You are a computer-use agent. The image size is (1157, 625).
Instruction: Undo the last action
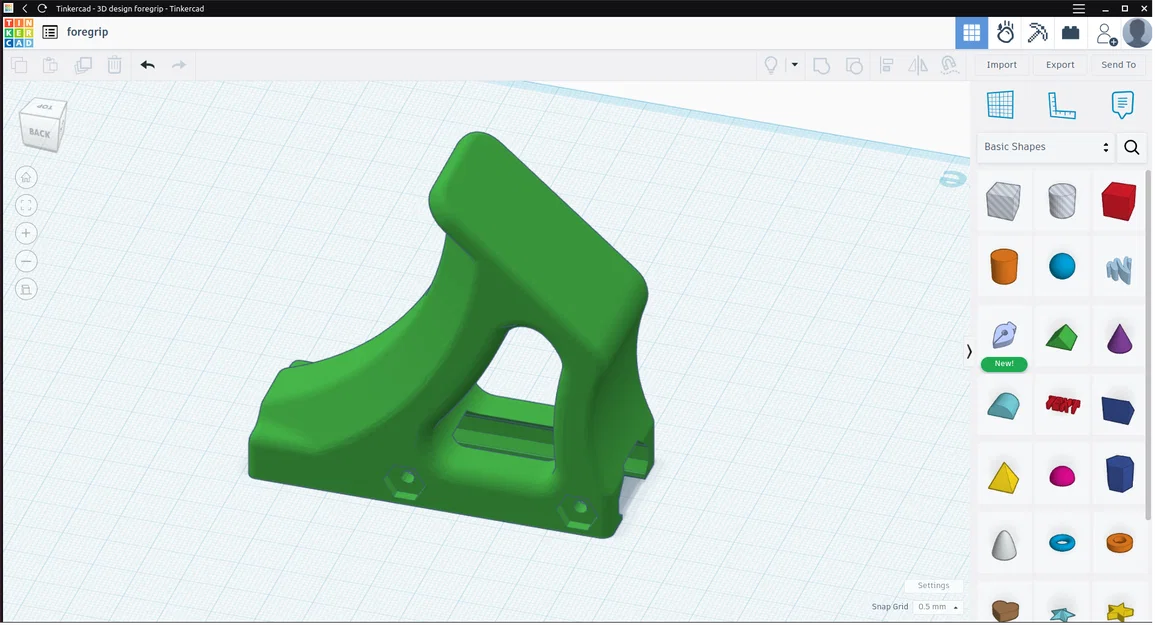[148, 65]
